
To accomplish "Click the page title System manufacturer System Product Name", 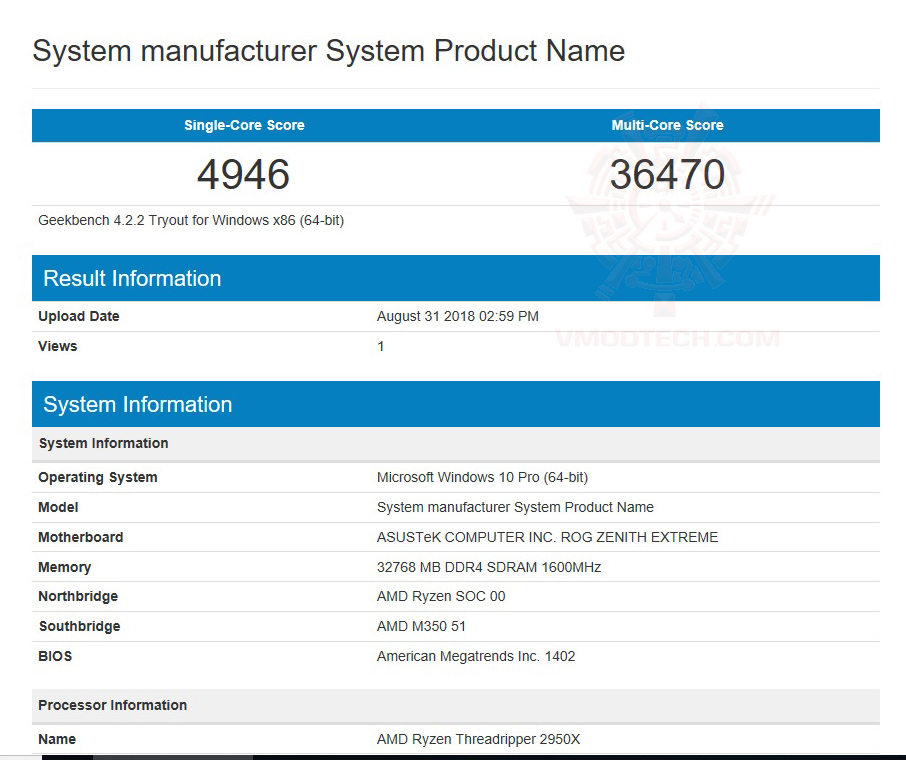I will pos(328,51).
